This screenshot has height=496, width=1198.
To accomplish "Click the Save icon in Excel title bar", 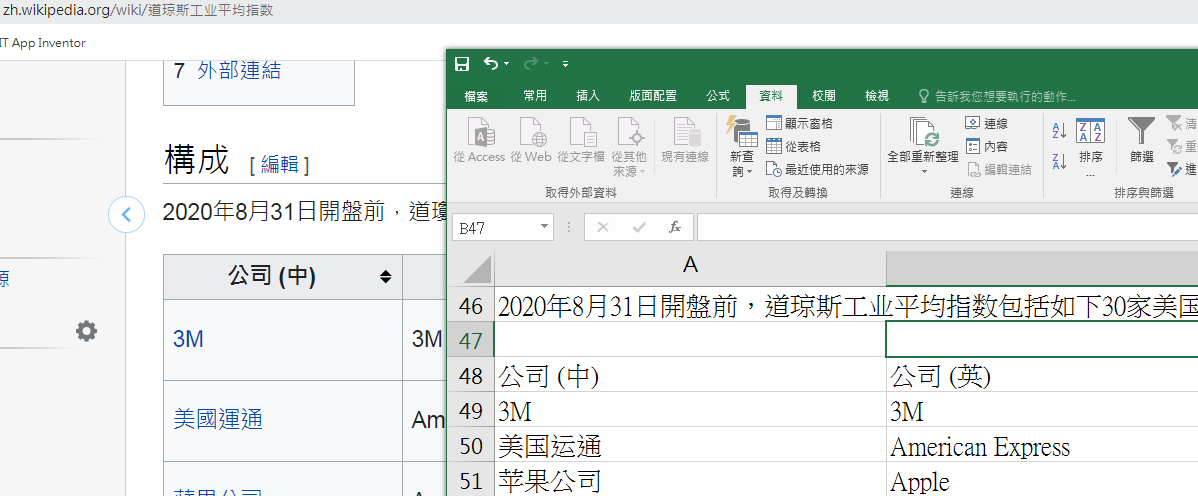I will pos(461,64).
